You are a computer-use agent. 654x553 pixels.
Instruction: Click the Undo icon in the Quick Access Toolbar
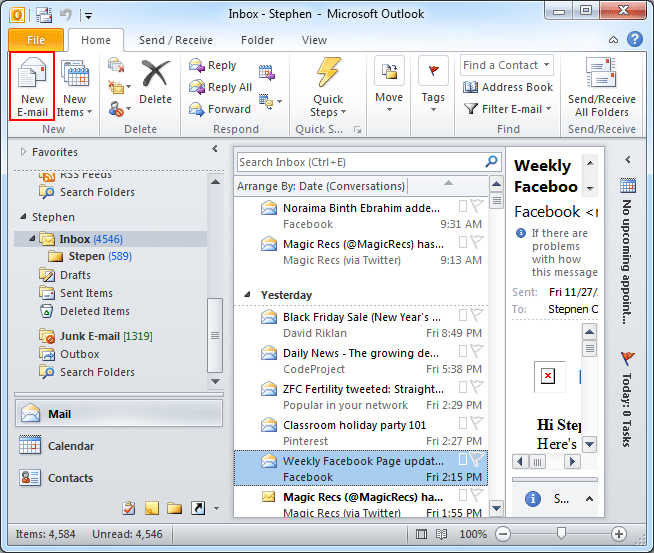point(65,15)
